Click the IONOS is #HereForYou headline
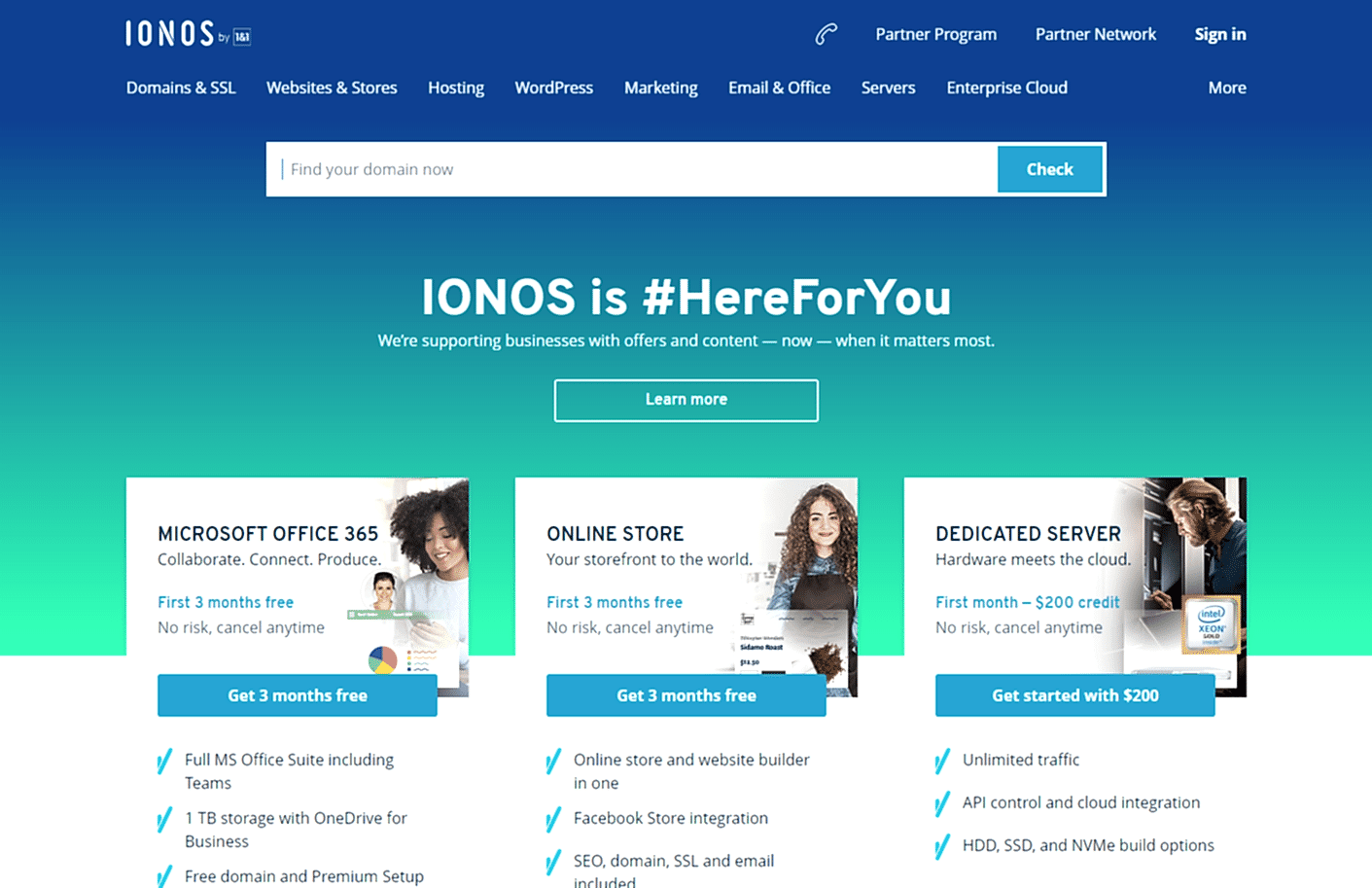 686,297
